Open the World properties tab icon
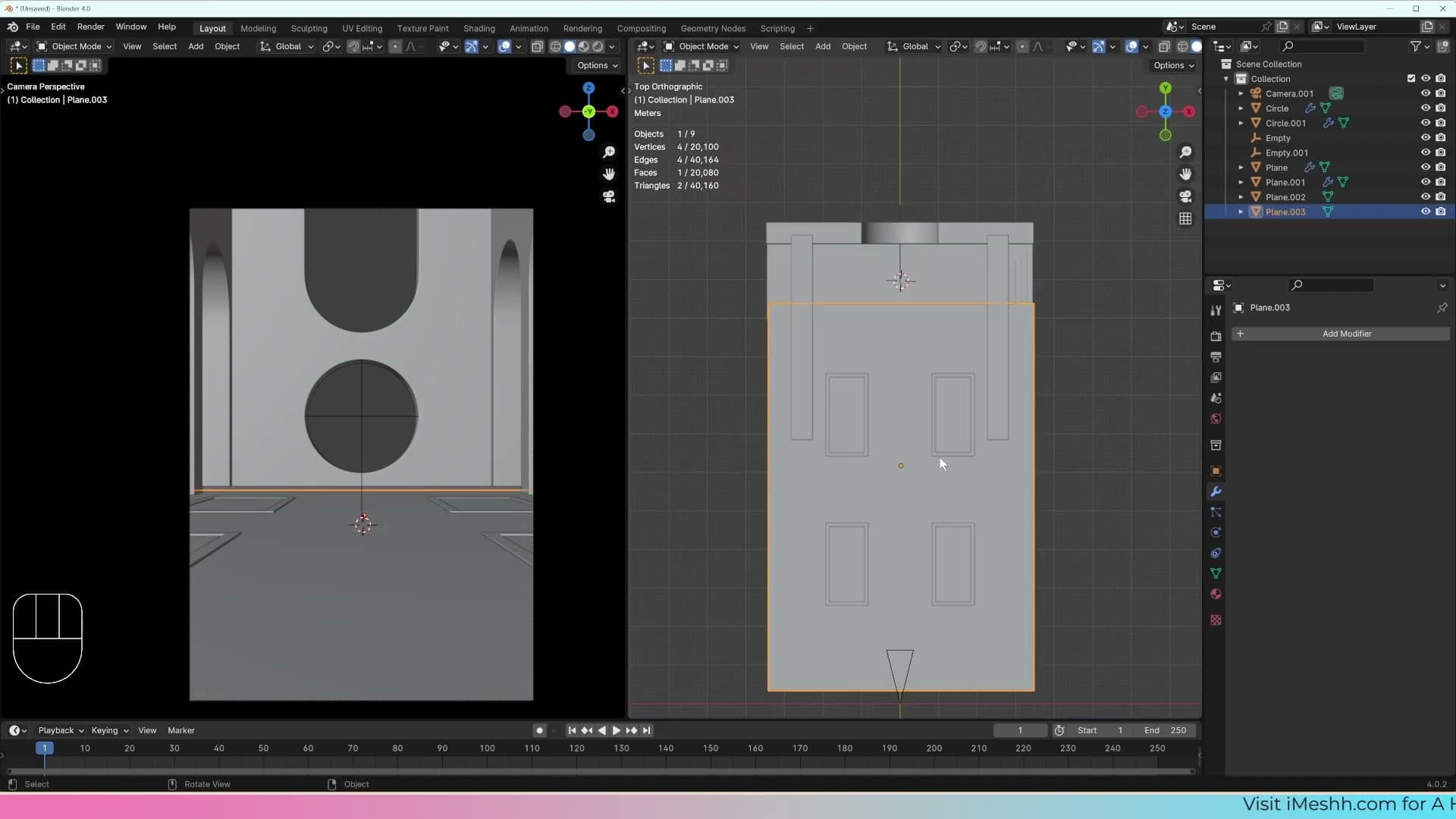1456x819 pixels. (1216, 419)
